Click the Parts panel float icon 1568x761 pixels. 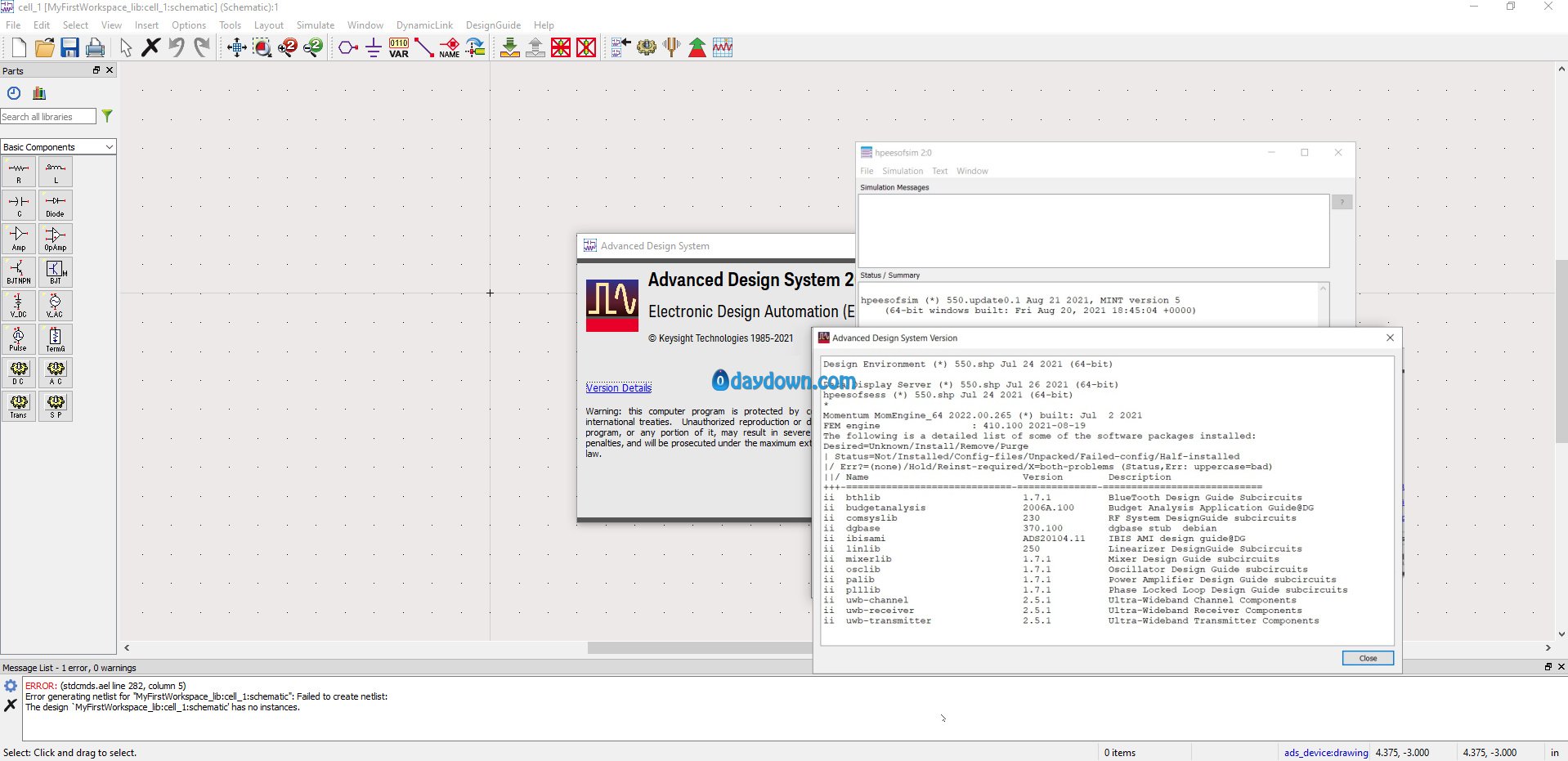(x=96, y=70)
